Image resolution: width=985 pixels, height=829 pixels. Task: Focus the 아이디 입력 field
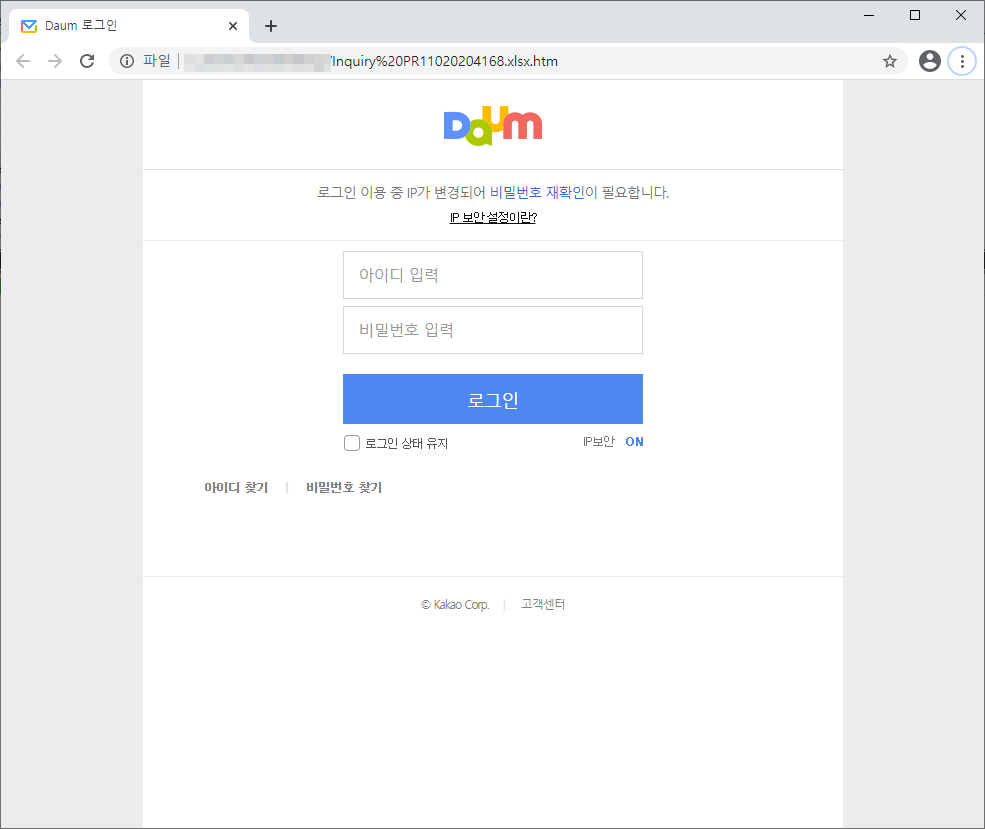[492, 275]
